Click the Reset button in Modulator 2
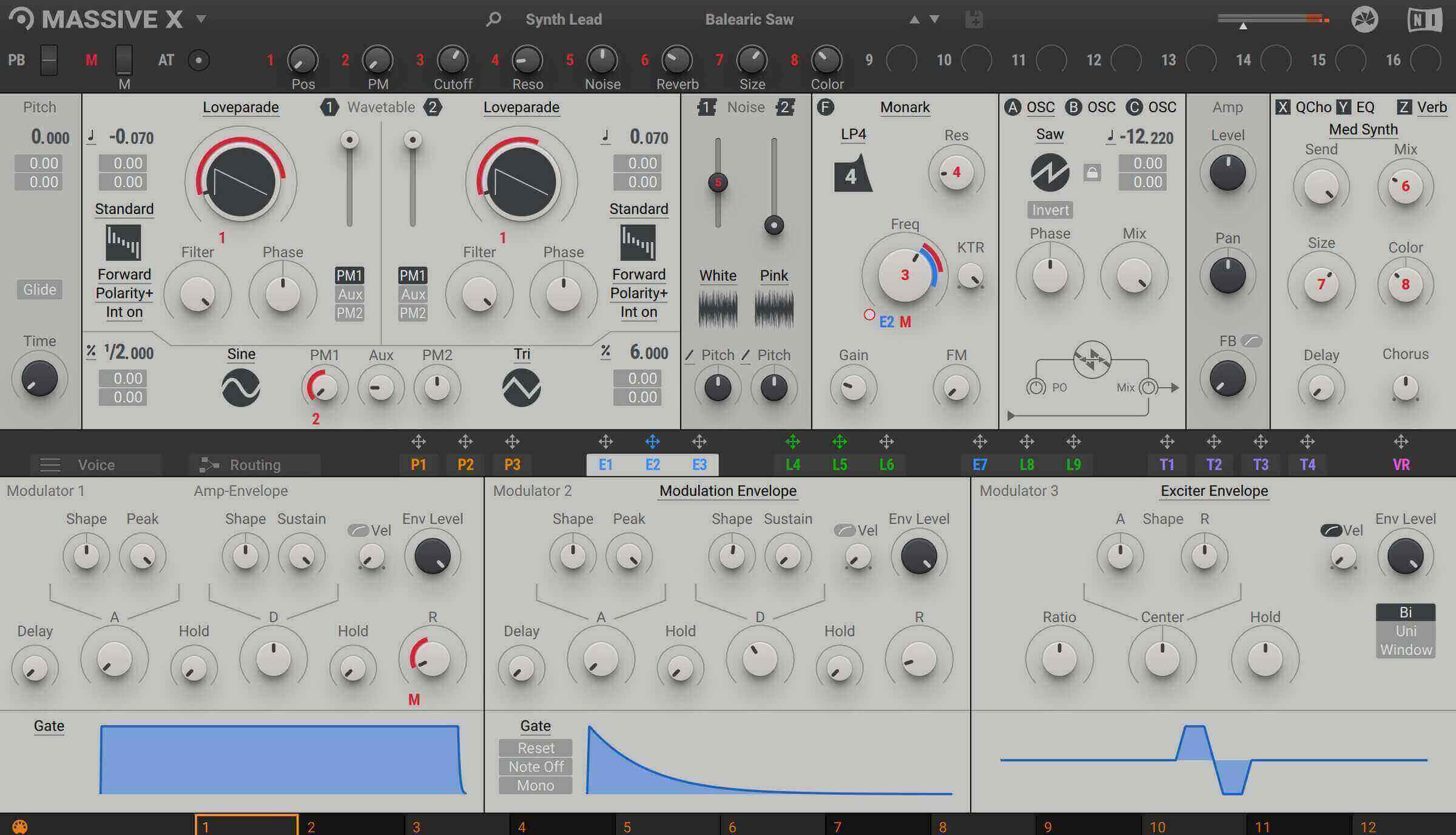 [536, 748]
